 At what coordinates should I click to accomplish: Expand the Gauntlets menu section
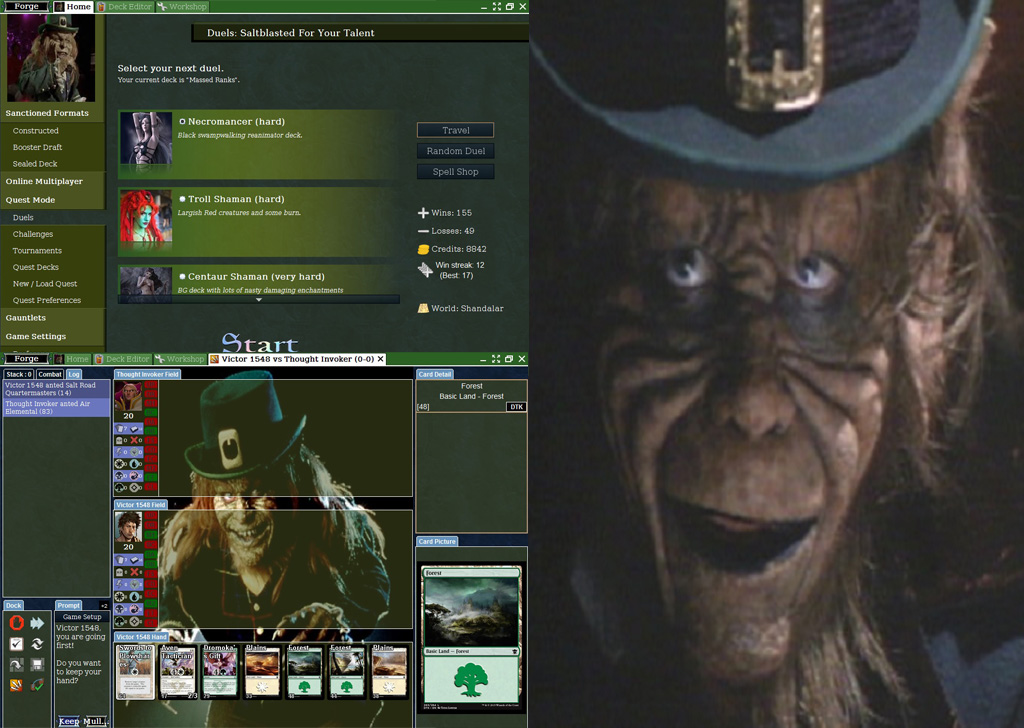coord(26,318)
